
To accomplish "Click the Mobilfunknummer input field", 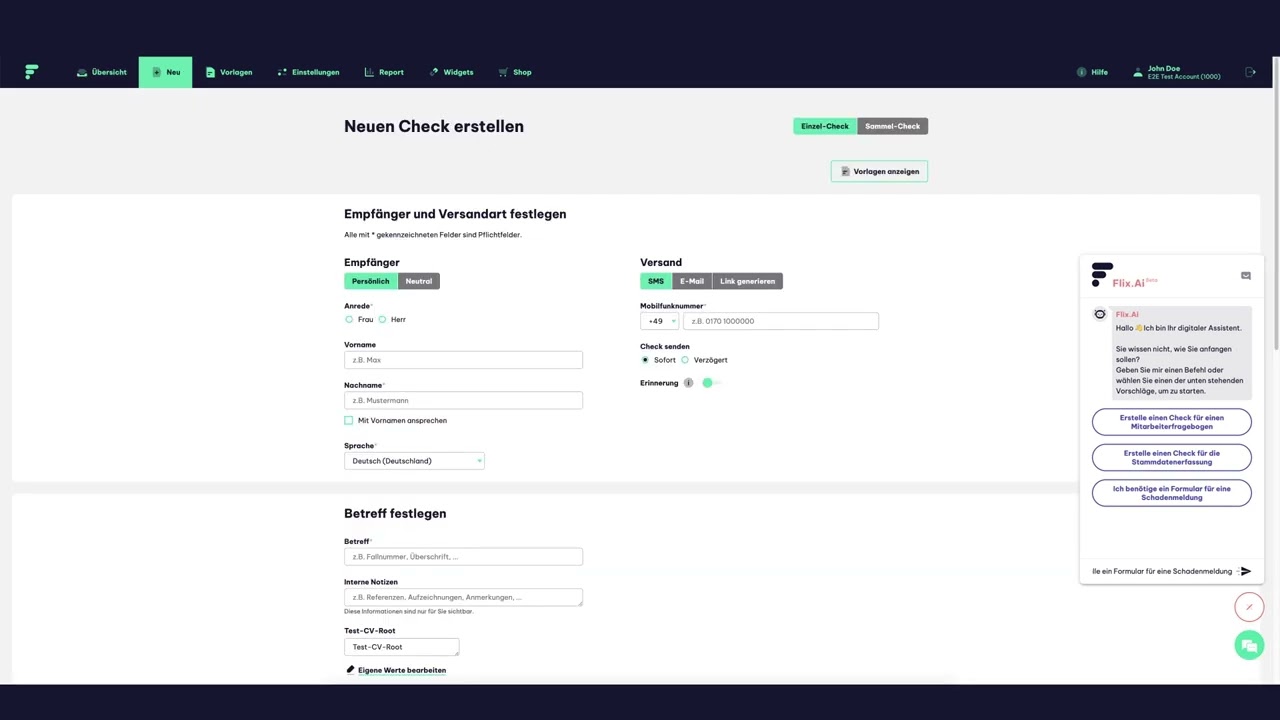I will 781,321.
